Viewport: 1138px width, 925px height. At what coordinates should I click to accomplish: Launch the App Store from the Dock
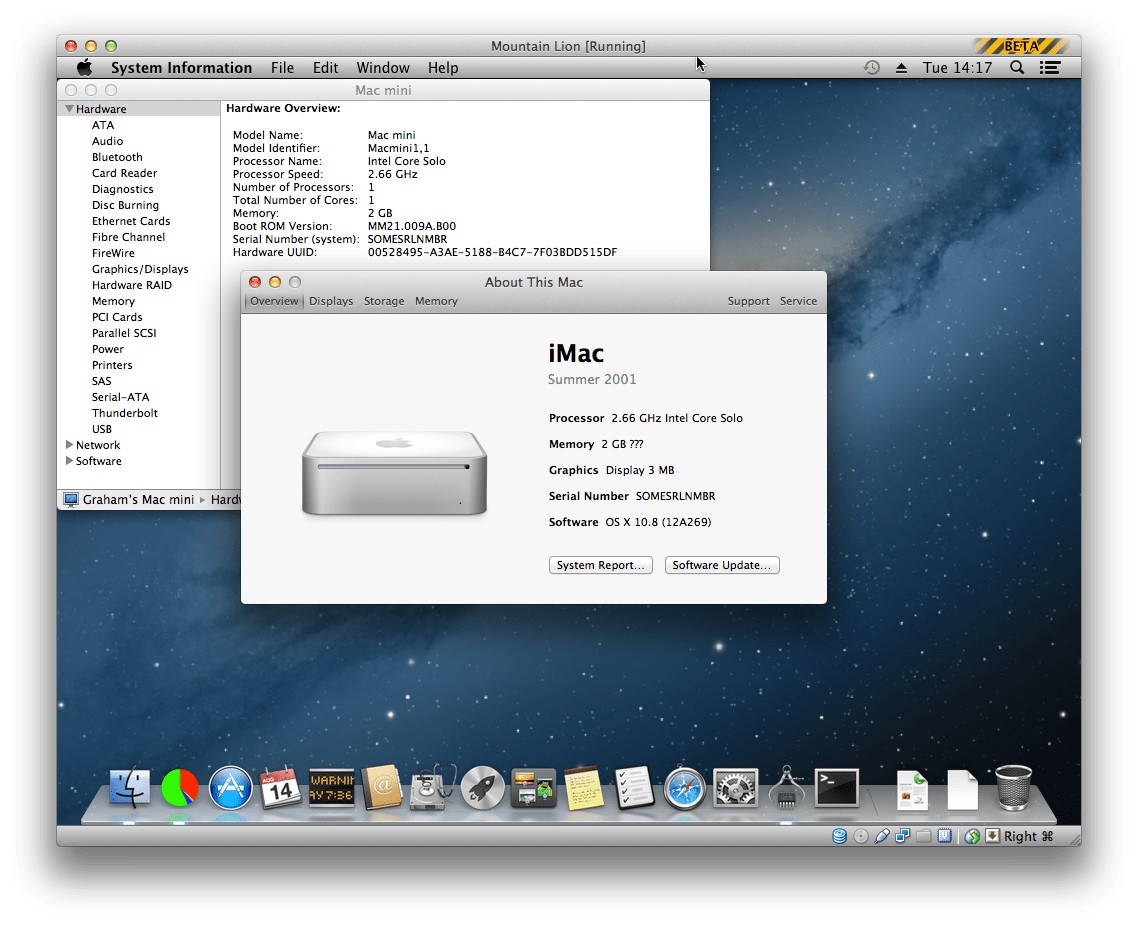(x=230, y=788)
